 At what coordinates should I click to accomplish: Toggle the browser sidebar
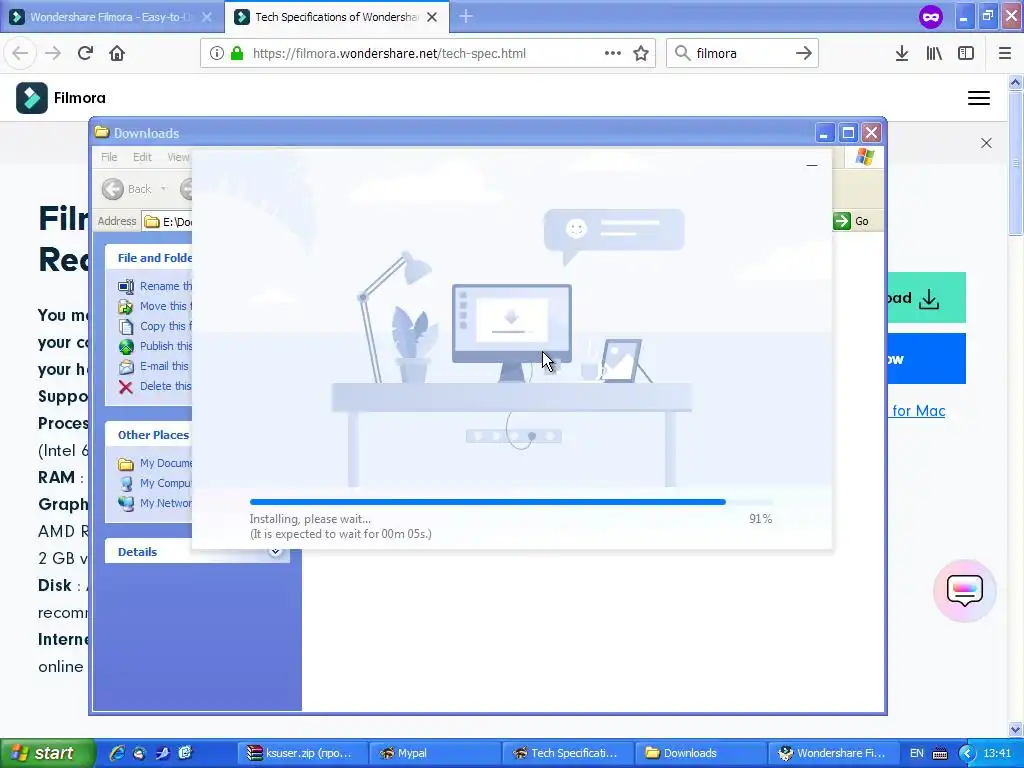click(x=966, y=53)
